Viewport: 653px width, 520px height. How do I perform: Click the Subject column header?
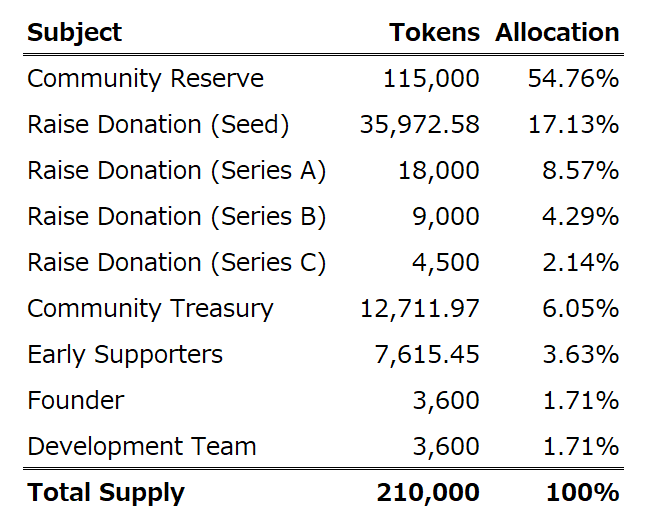pos(74,32)
